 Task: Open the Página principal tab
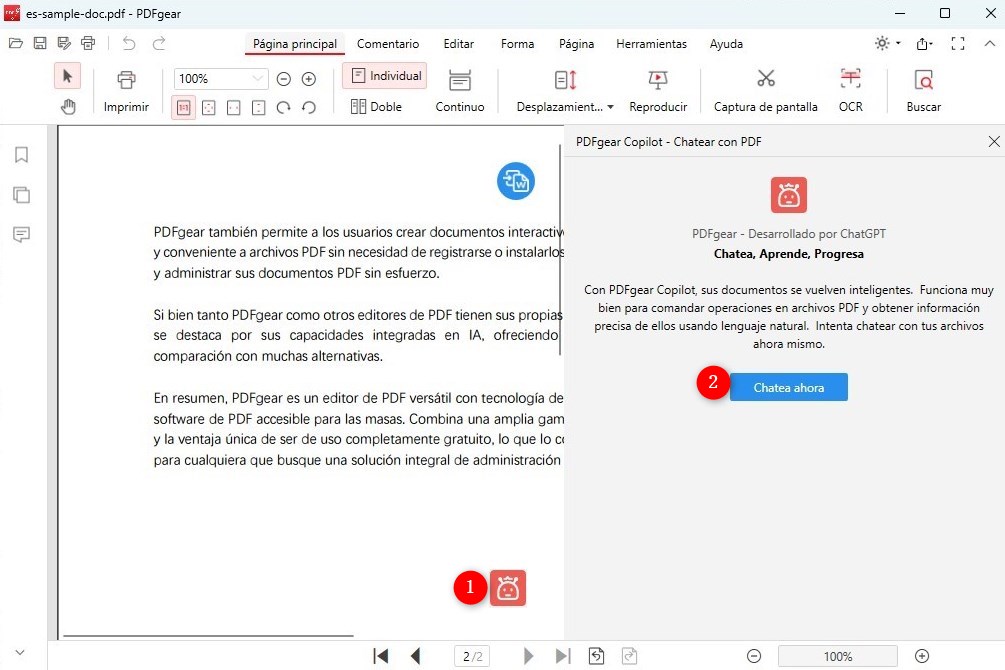[295, 44]
